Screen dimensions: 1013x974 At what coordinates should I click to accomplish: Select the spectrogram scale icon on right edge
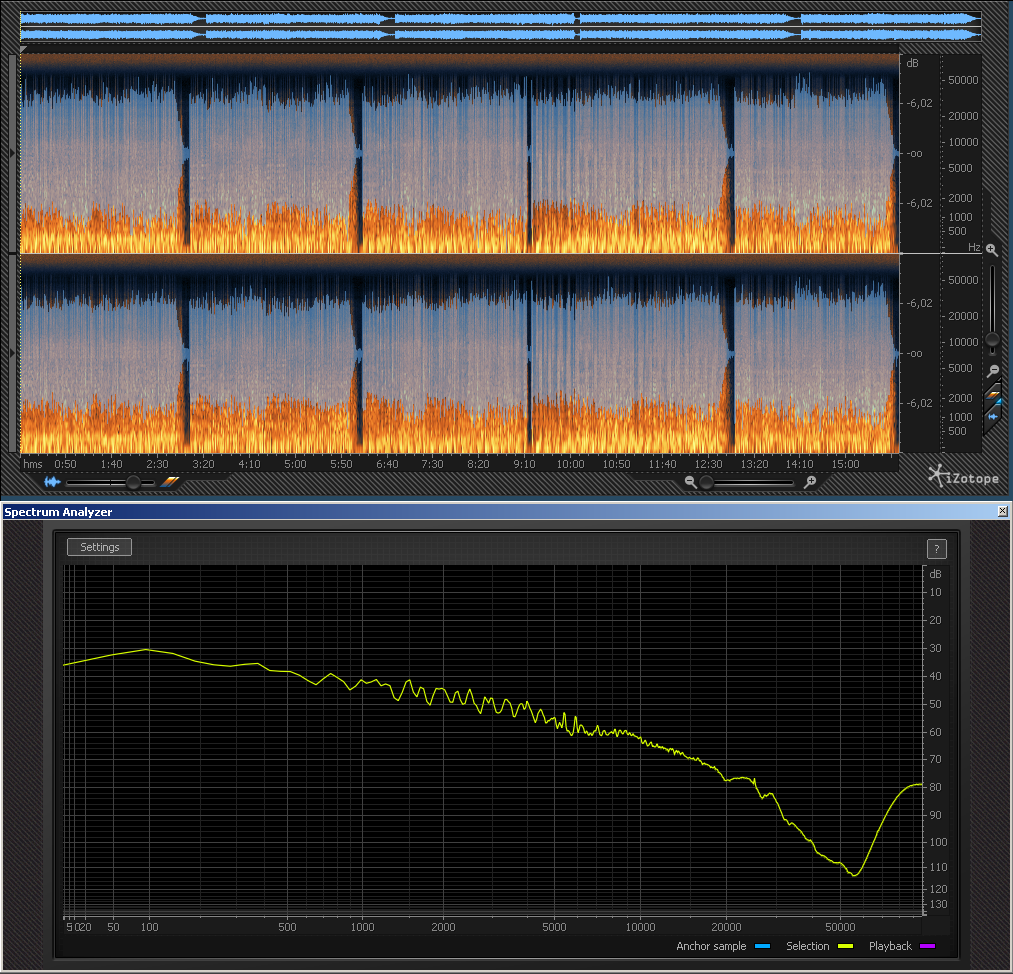click(x=993, y=397)
